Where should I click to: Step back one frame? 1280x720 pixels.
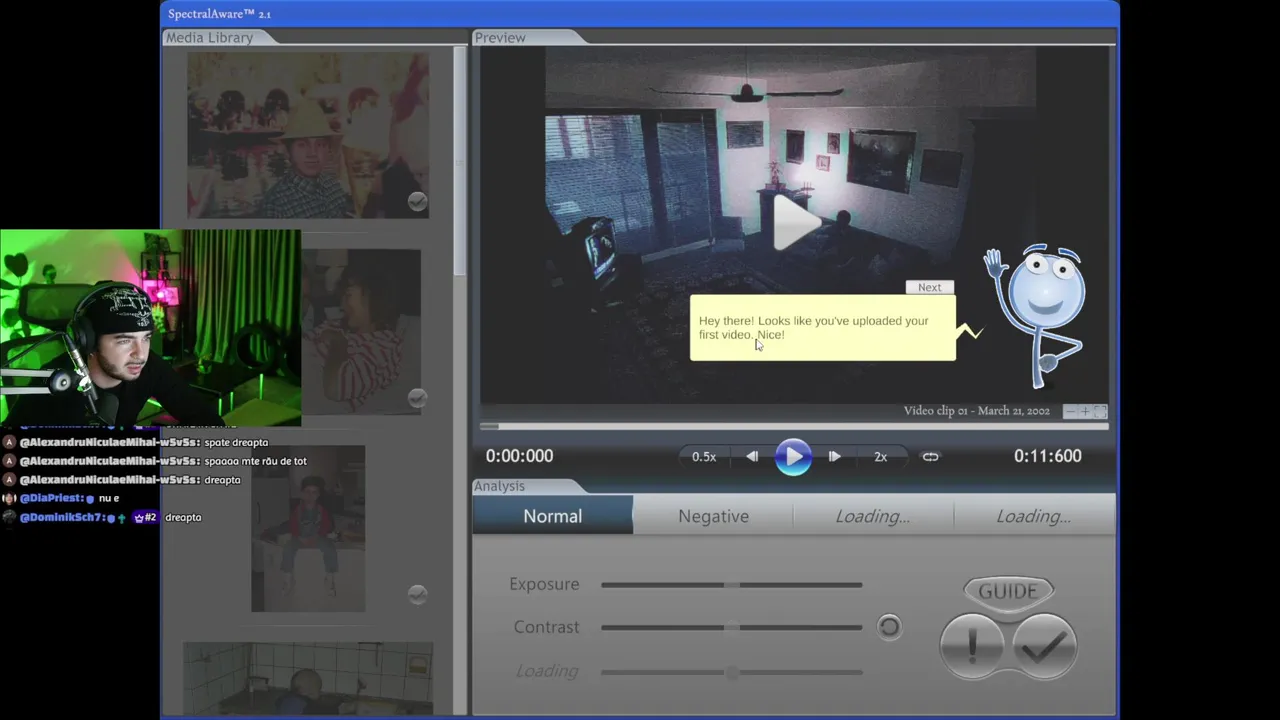pos(752,456)
